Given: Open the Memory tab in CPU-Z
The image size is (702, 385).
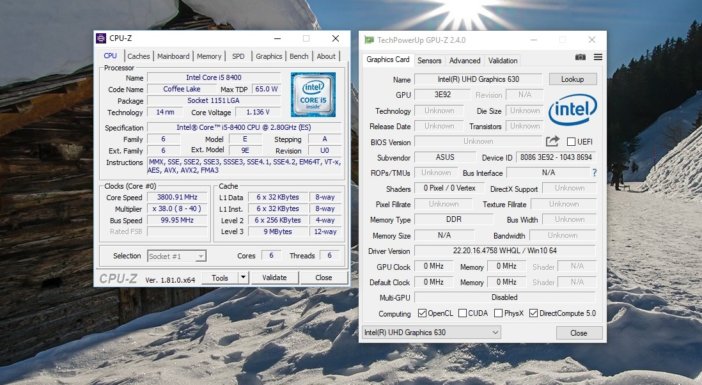Looking at the screenshot, I should pyautogui.click(x=209, y=56).
